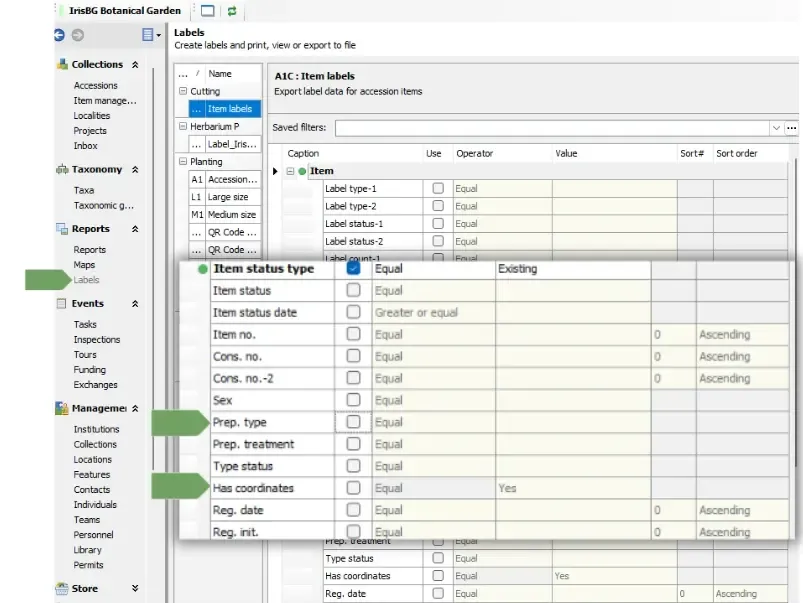Collapse the Cutting label group
Image resolution: width=803 pixels, height=603 pixels.
tap(183, 91)
